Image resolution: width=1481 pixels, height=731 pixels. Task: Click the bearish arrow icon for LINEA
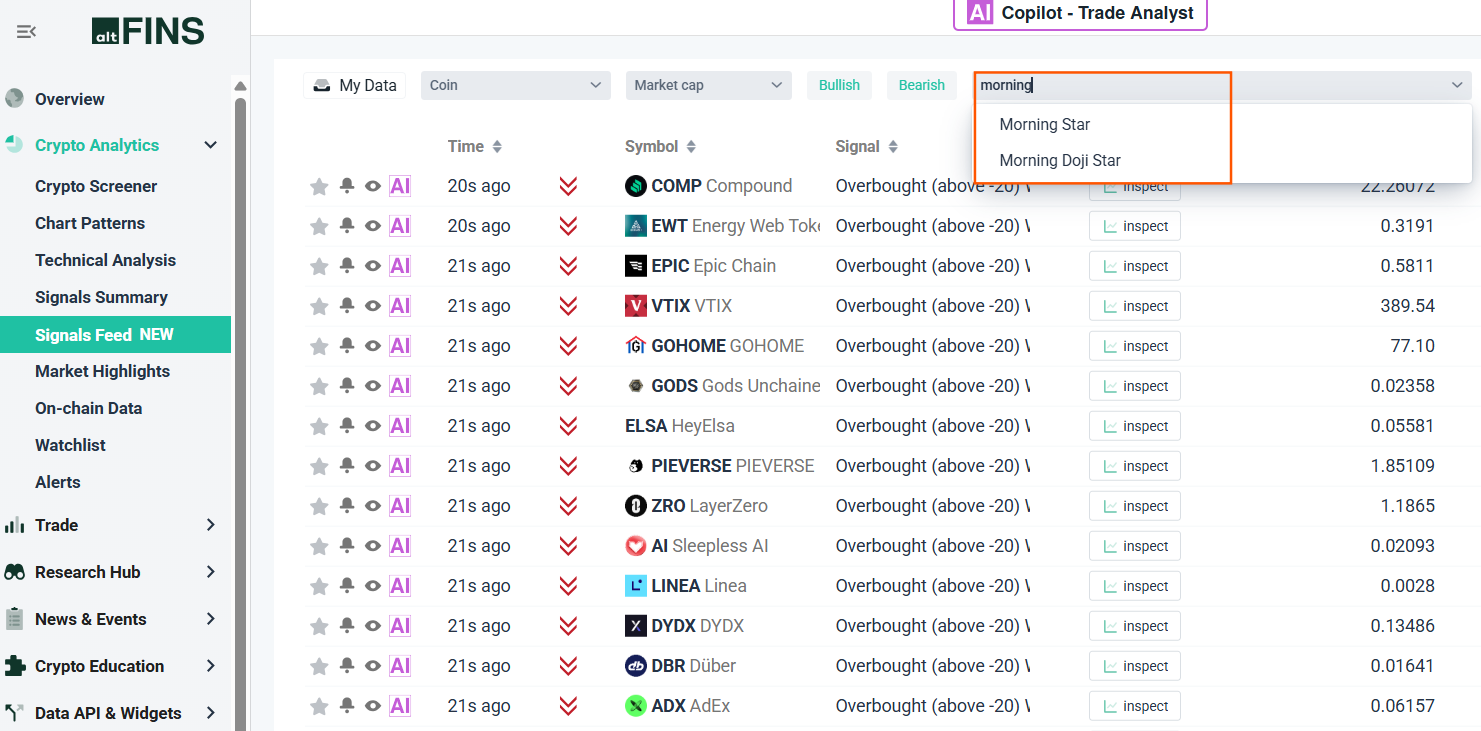click(568, 586)
